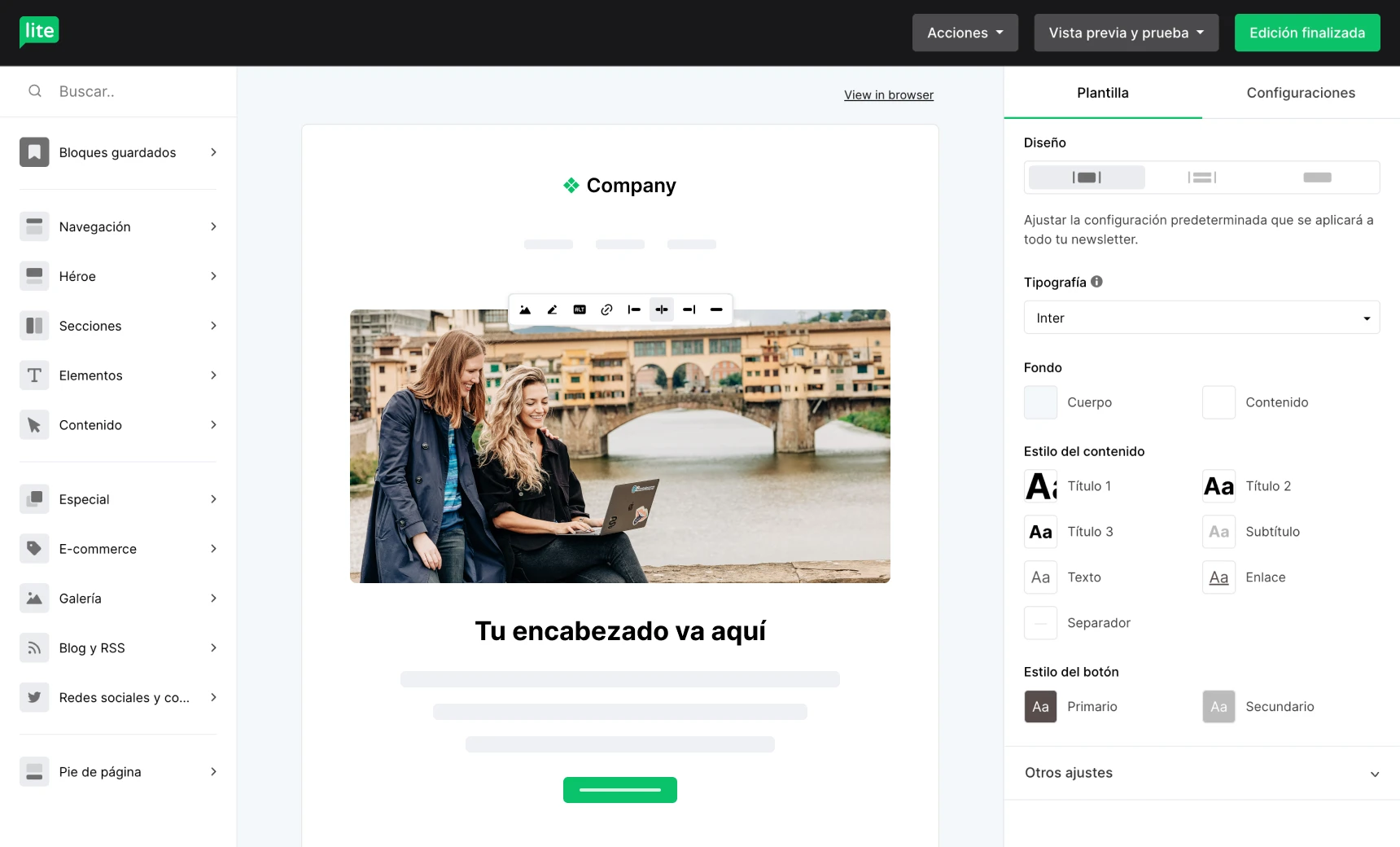Open the Galería blocks category
The width and height of the screenshot is (1400, 847).
coord(118,599)
